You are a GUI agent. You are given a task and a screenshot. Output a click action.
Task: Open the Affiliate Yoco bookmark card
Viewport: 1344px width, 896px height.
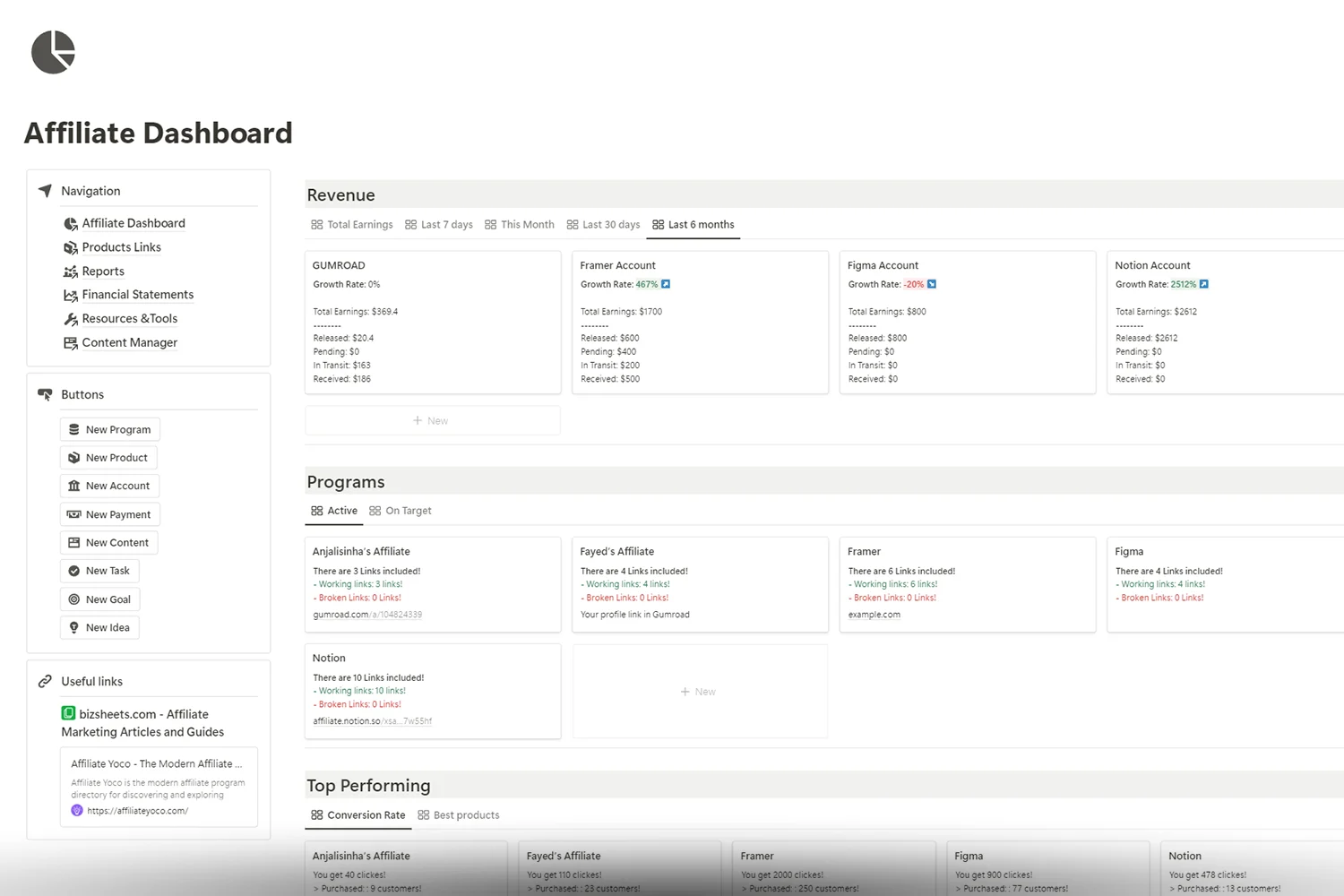[159, 787]
